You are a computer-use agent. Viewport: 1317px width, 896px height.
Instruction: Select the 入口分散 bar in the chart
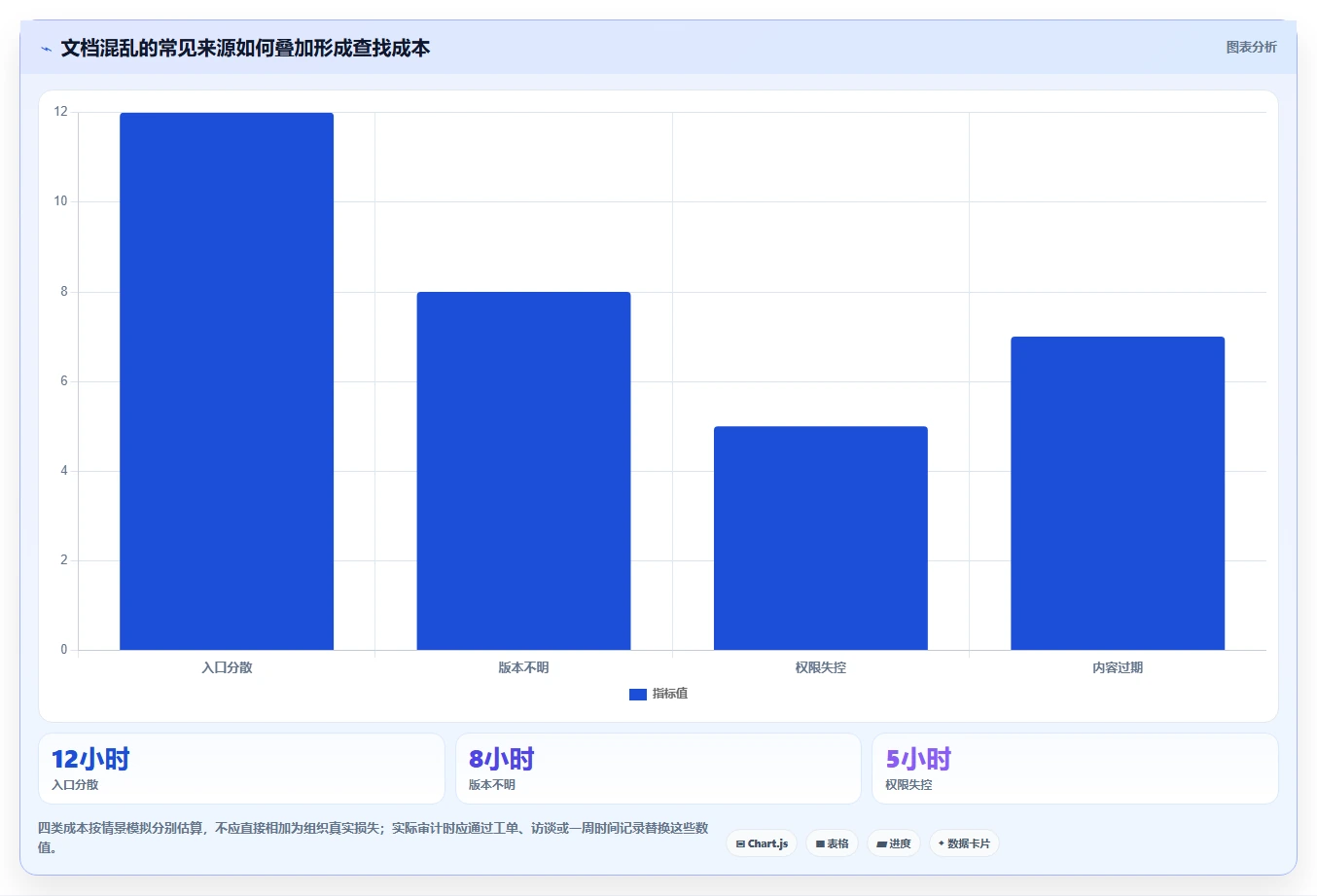[x=227, y=381]
